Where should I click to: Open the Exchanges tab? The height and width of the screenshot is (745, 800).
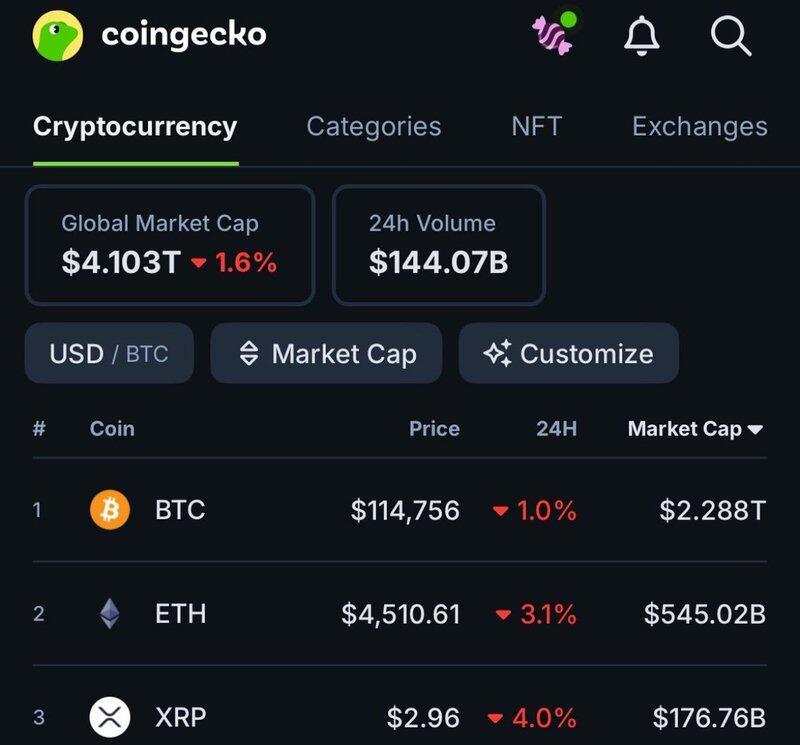pos(699,127)
